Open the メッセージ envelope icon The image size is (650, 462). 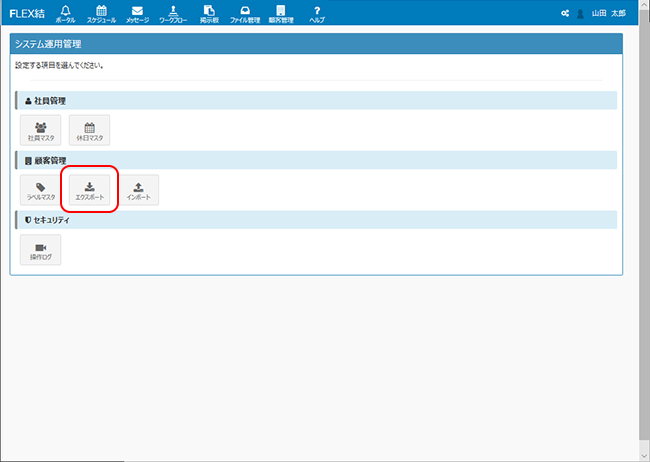137,14
